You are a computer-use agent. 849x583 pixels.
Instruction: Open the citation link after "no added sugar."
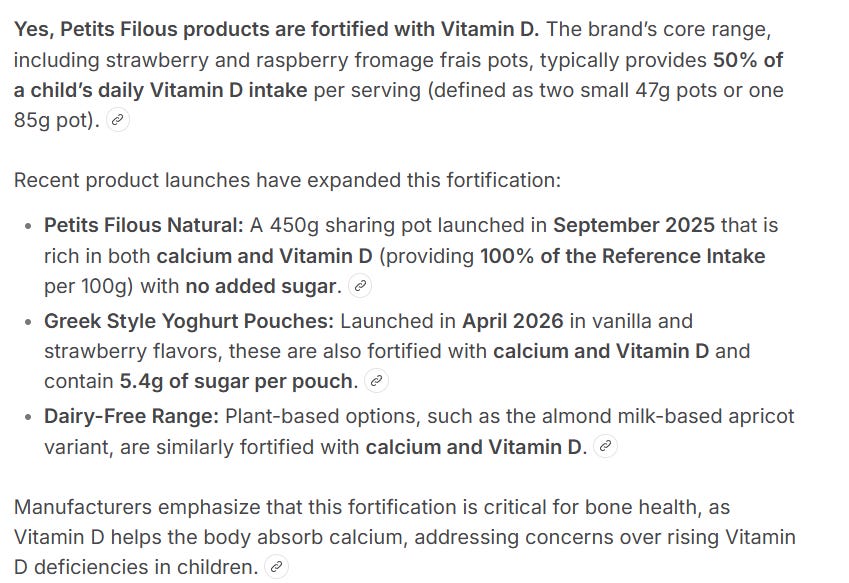pos(360,286)
